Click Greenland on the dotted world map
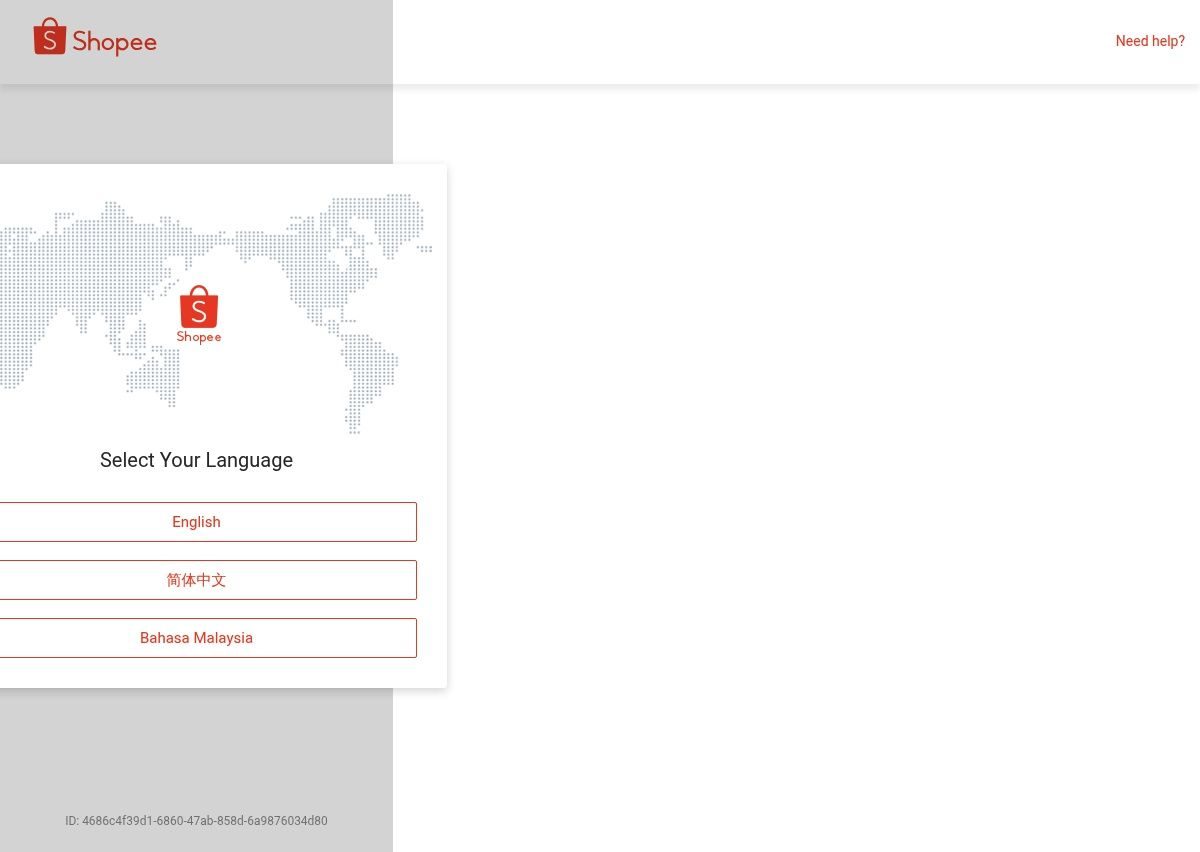Image resolution: width=1200 pixels, height=852 pixels. tap(395, 215)
